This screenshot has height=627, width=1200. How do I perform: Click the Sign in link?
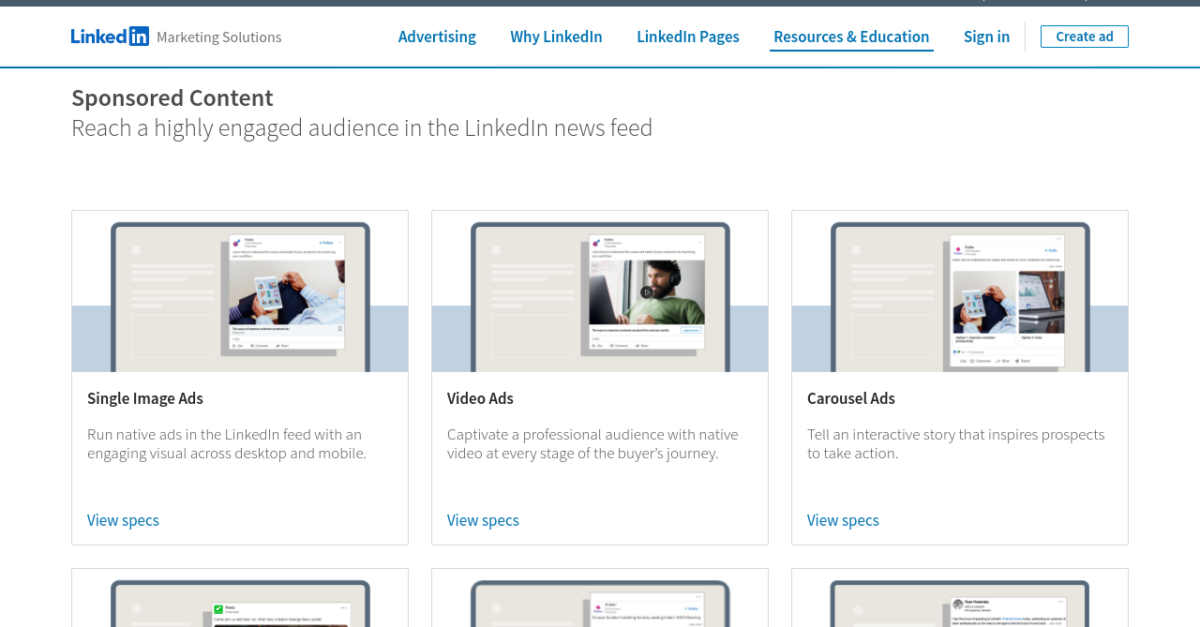pos(986,36)
